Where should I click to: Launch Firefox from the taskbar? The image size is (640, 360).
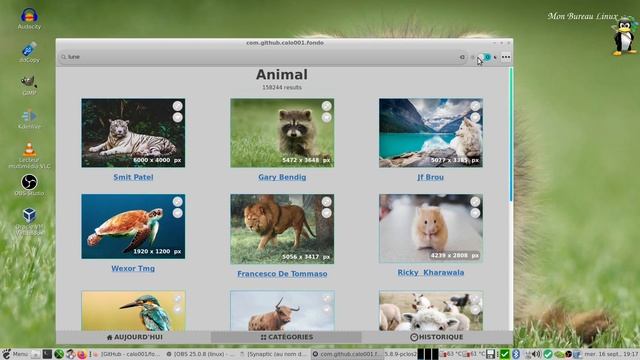82,354
